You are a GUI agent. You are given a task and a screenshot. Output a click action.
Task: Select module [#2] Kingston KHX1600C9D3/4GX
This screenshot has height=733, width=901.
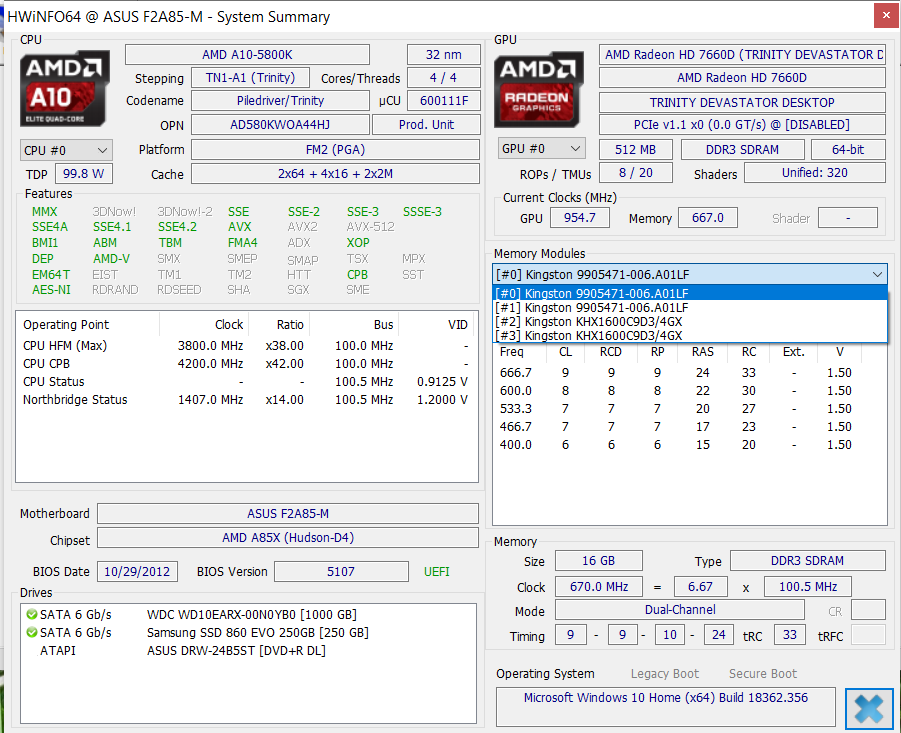coord(690,321)
